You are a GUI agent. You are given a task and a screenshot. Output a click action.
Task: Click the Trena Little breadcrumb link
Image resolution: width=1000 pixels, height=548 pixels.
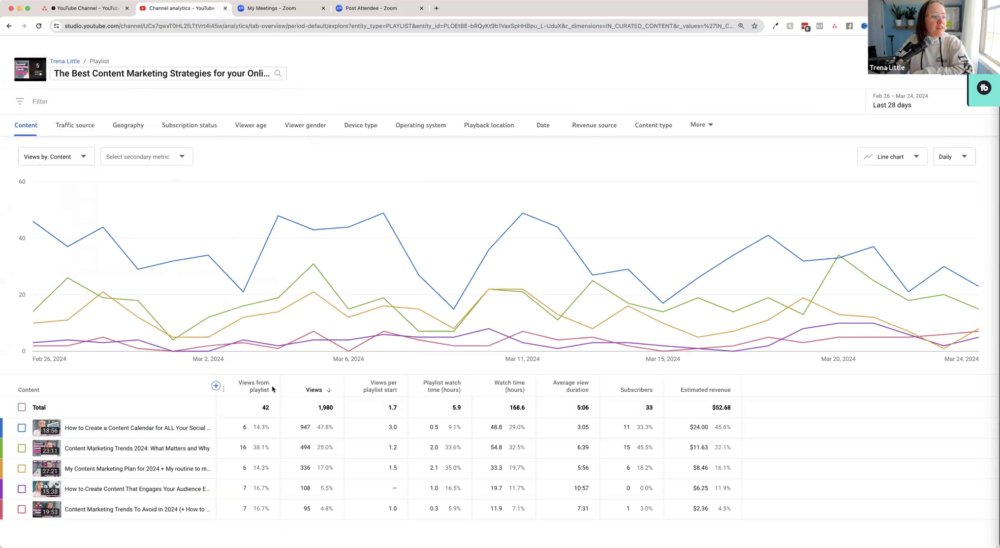pos(65,61)
